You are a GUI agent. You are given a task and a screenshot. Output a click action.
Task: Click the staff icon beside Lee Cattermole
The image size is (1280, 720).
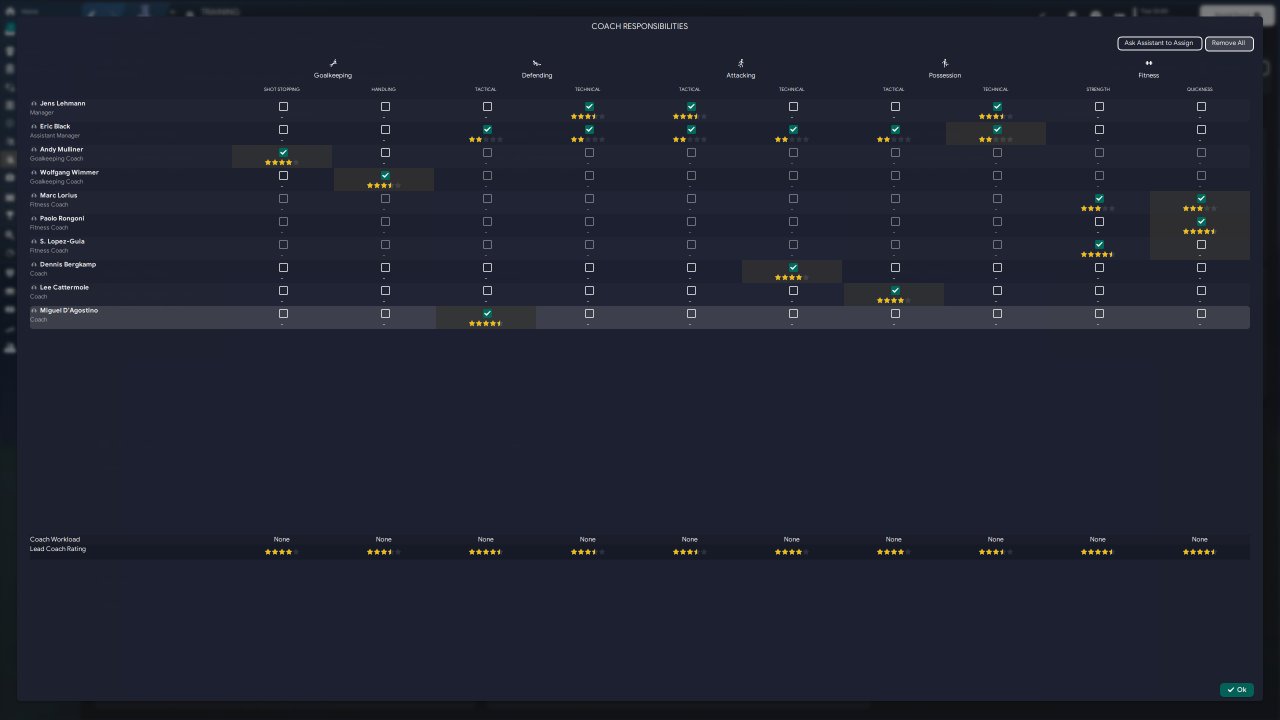pyautogui.click(x=35, y=288)
